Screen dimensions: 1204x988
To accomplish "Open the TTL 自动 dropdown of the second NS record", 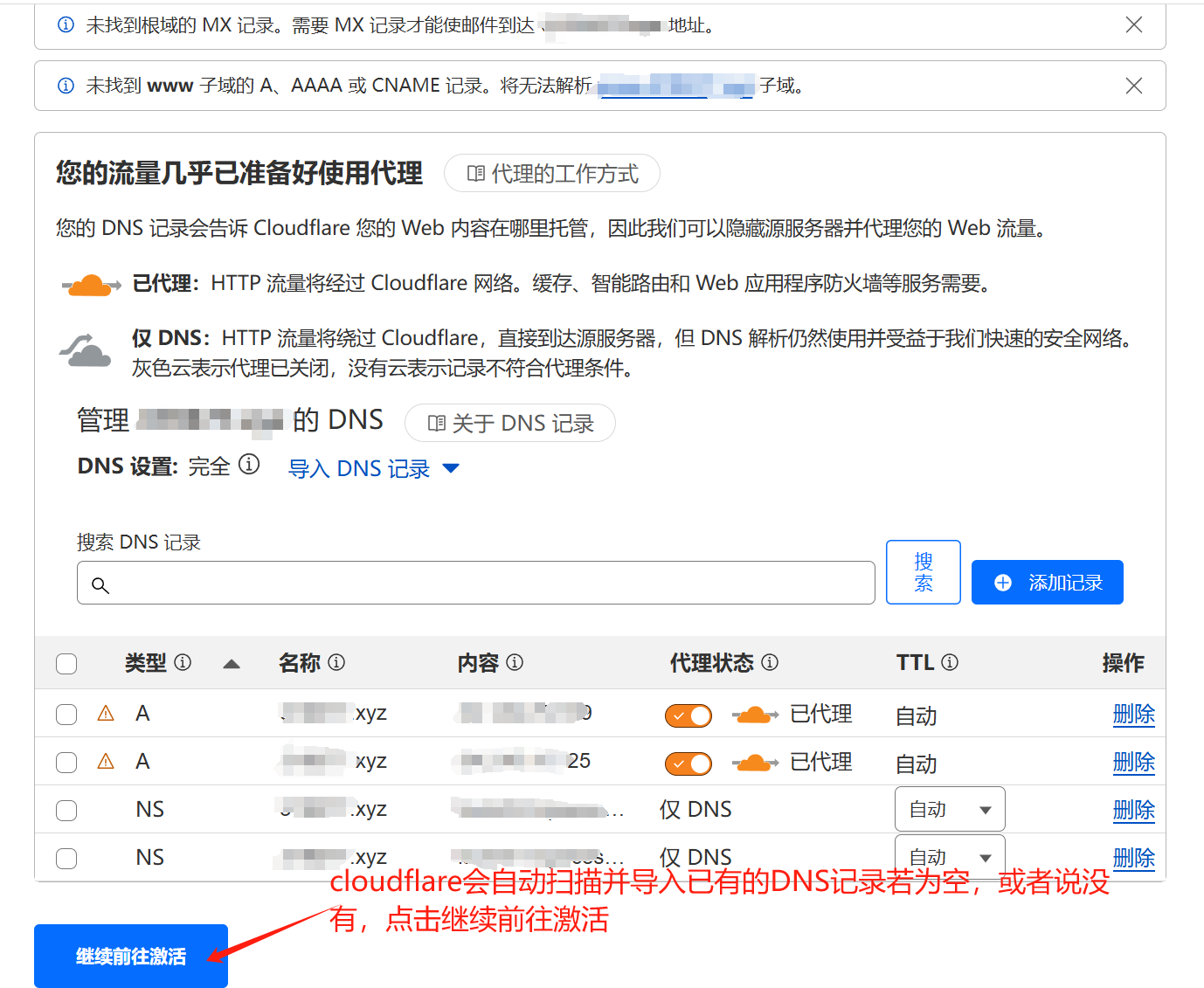I will pos(950,857).
